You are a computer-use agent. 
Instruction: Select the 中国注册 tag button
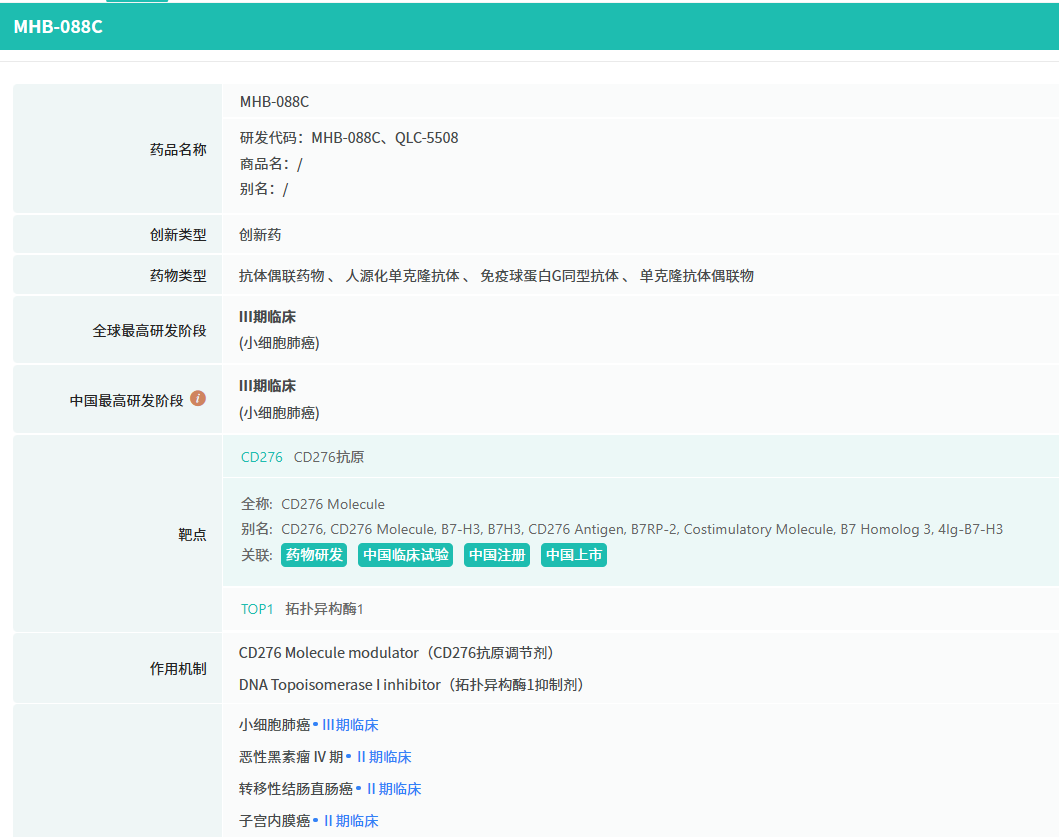point(497,555)
